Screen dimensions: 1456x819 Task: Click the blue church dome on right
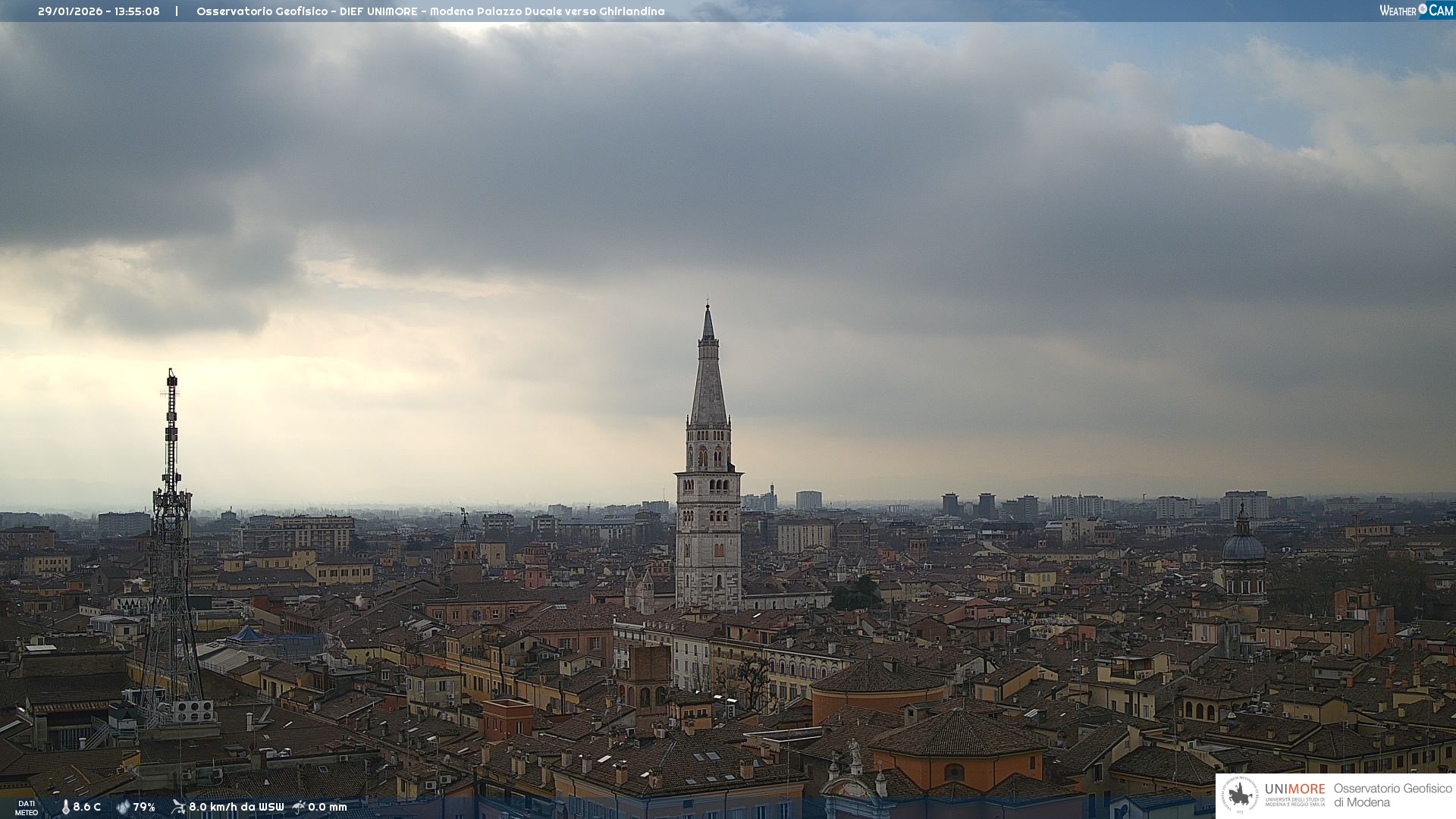pos(1244,548)
